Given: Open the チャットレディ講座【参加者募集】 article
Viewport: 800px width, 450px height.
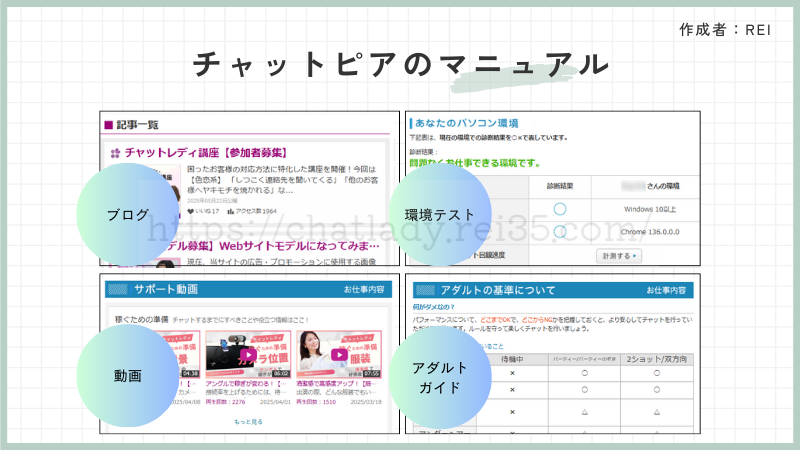Looking at the screenshot, I should pos(206,153).
